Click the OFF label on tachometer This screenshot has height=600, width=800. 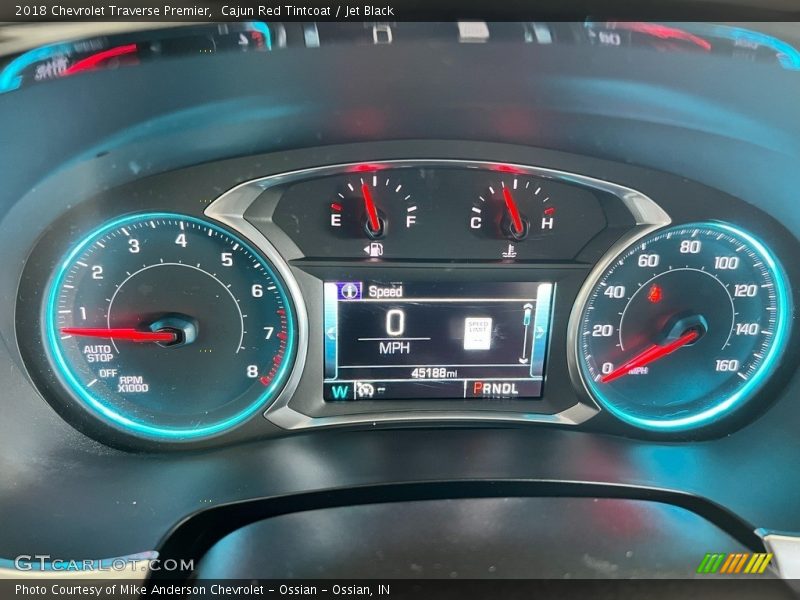(x=108, y=373)
